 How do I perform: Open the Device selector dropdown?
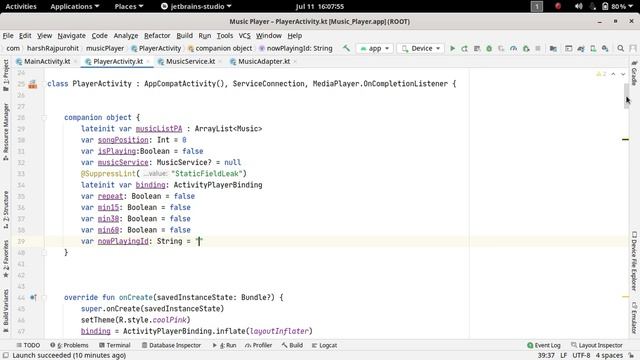coord(421,48)
